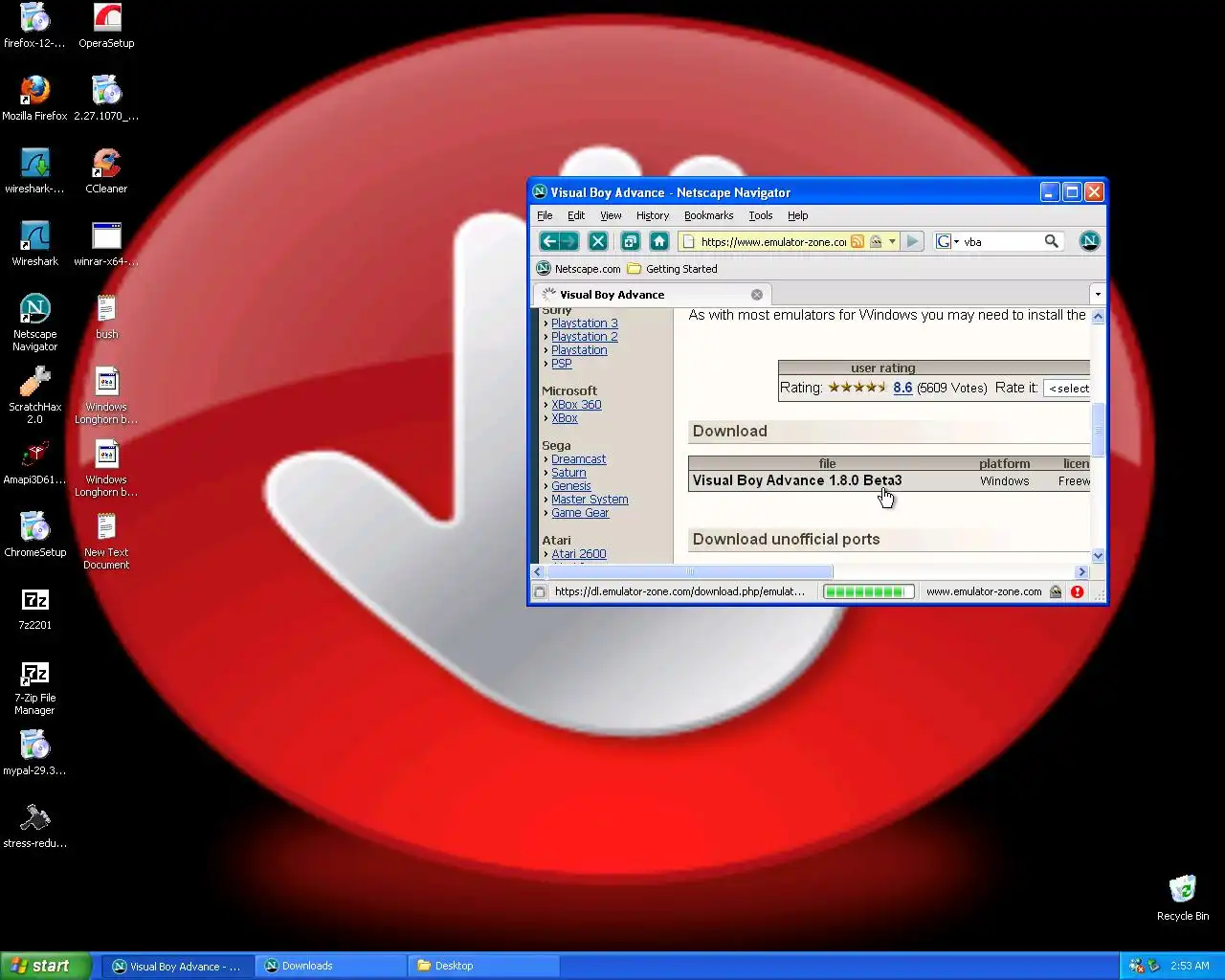Select the 7z2201 desktop icon
This screenshot has width=1225, height=980.
click(34, 608)
